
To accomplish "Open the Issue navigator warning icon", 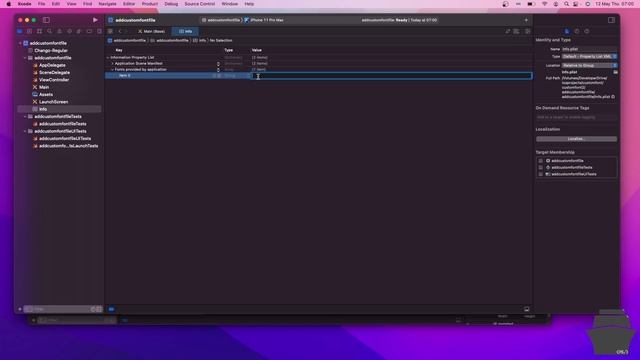I will click(59, 31).
